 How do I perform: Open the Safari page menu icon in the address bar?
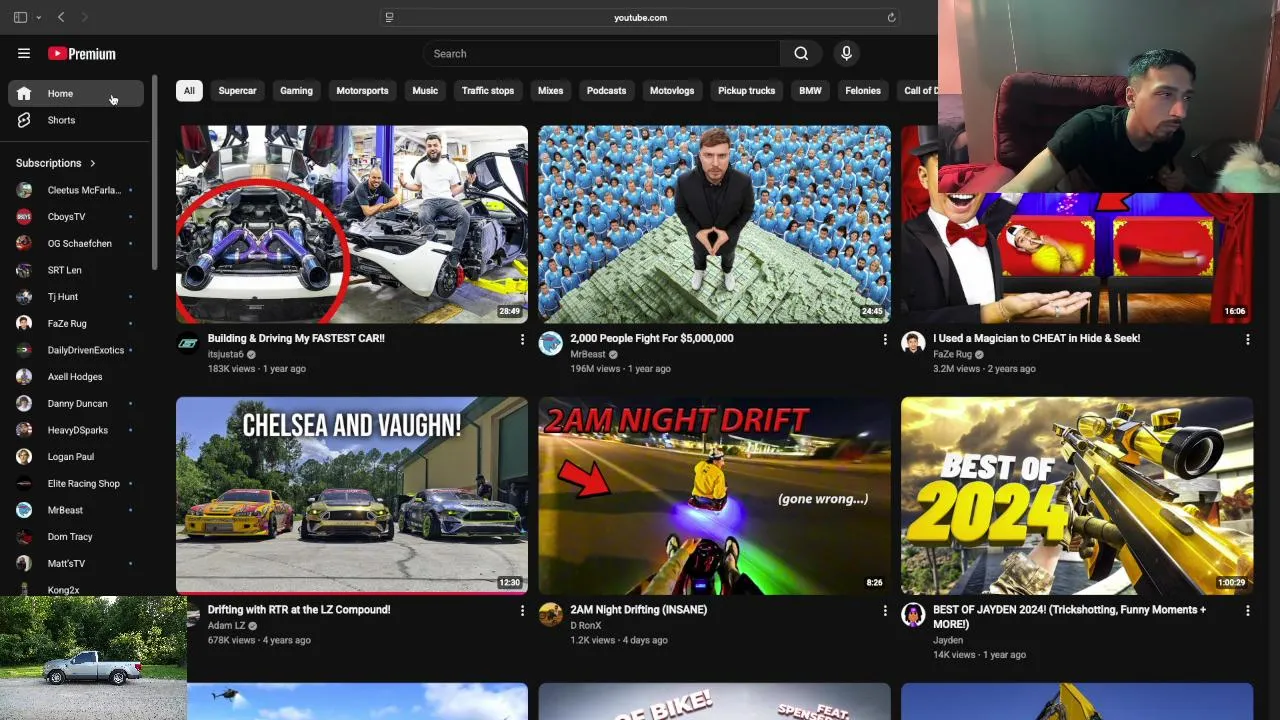point(389,17)
